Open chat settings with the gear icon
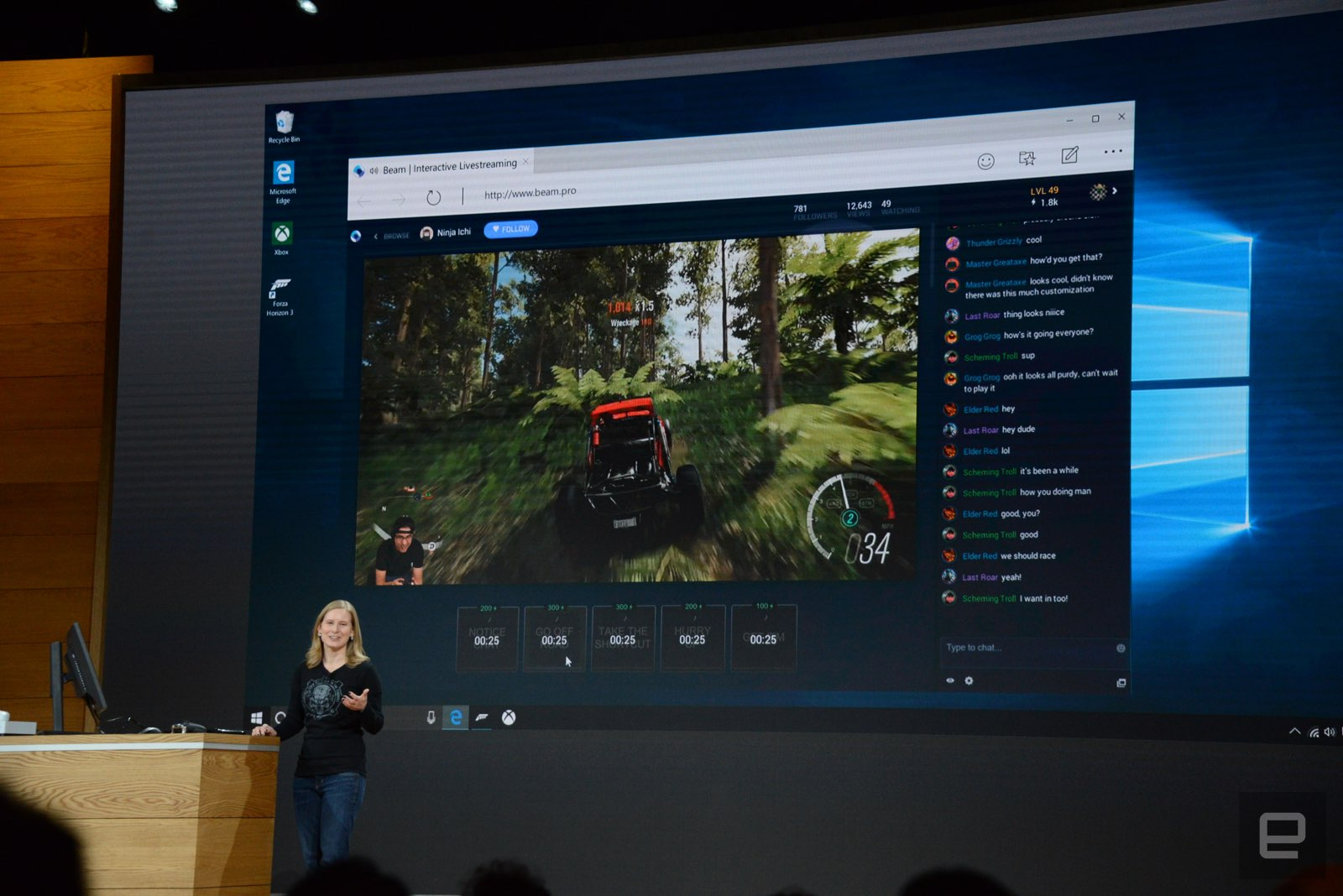This screenshot has width=1343, height=896. coord(969,681)
